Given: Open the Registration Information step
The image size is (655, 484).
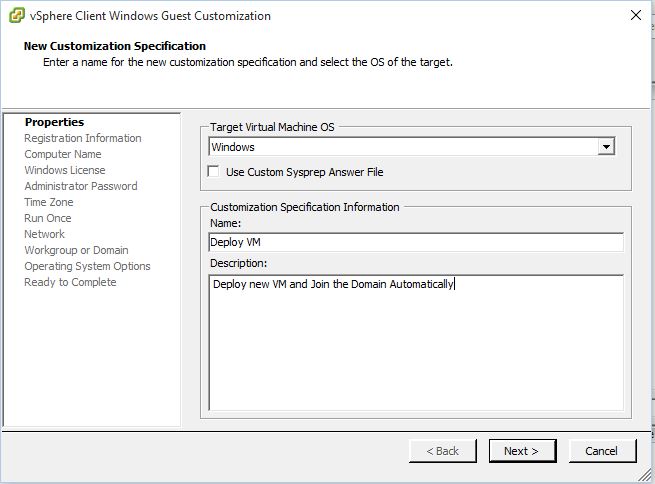Looking at the screenshot, I should [83, 138].
